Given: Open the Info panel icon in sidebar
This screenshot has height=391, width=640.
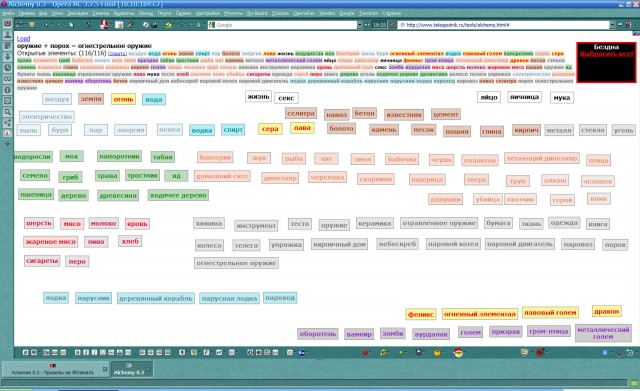Looking at the screenshot, I should click(x=7, y=90).
